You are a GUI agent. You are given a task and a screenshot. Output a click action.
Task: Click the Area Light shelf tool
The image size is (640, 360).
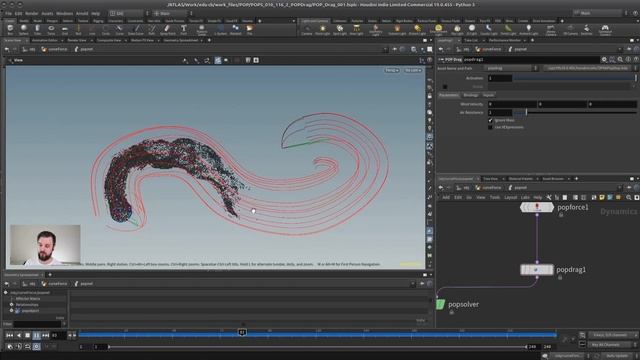point(356,29)
